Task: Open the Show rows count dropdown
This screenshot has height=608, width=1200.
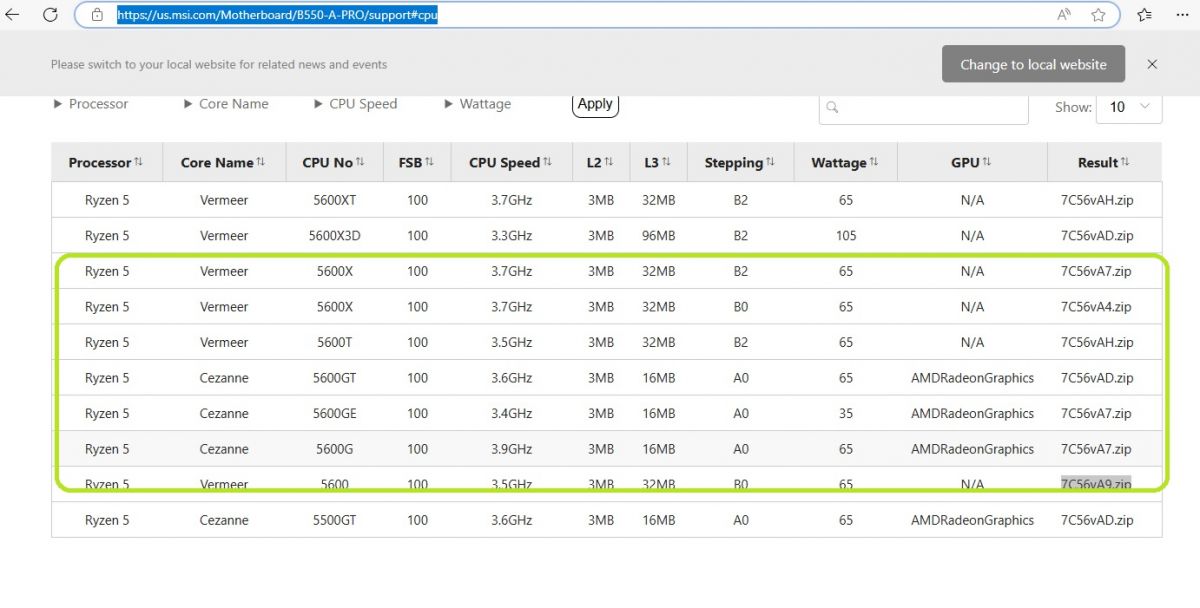Action: coord(1129,107)
